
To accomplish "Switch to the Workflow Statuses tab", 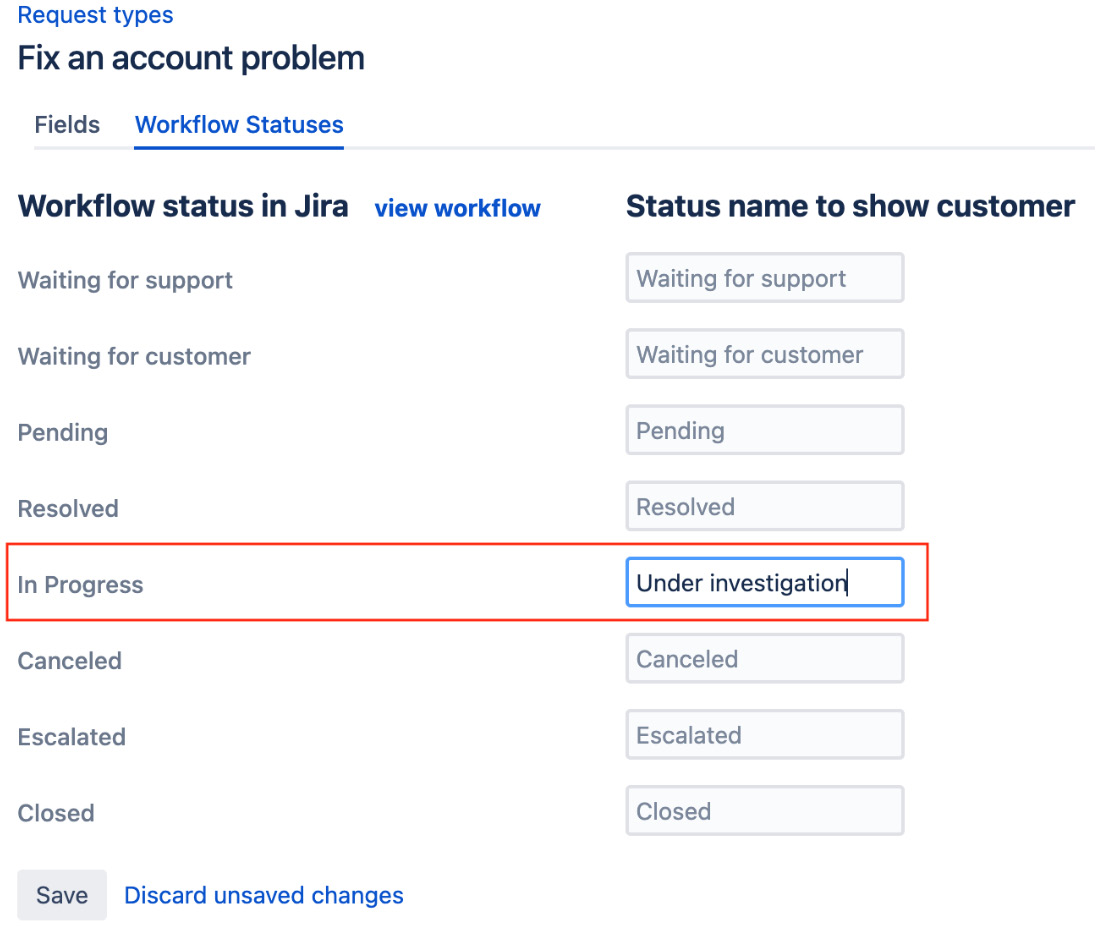I will [x=238, y=124].
